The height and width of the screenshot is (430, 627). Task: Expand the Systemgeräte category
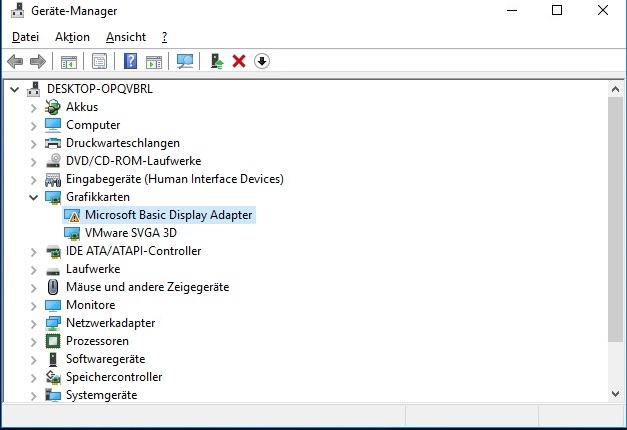34,396
